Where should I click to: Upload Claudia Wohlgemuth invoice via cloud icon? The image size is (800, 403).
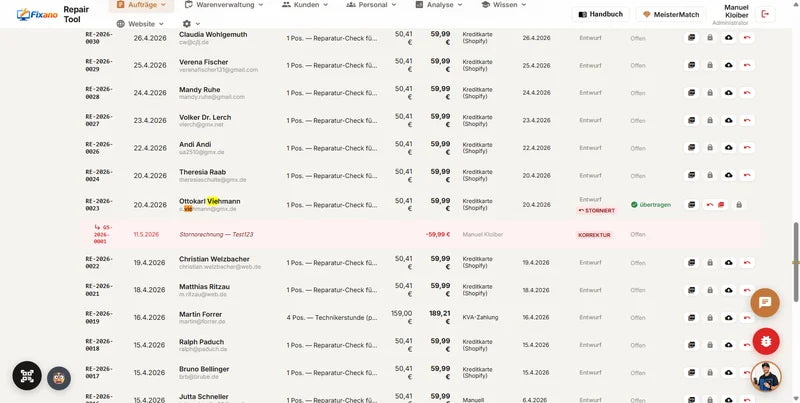(x=729, y=38)
